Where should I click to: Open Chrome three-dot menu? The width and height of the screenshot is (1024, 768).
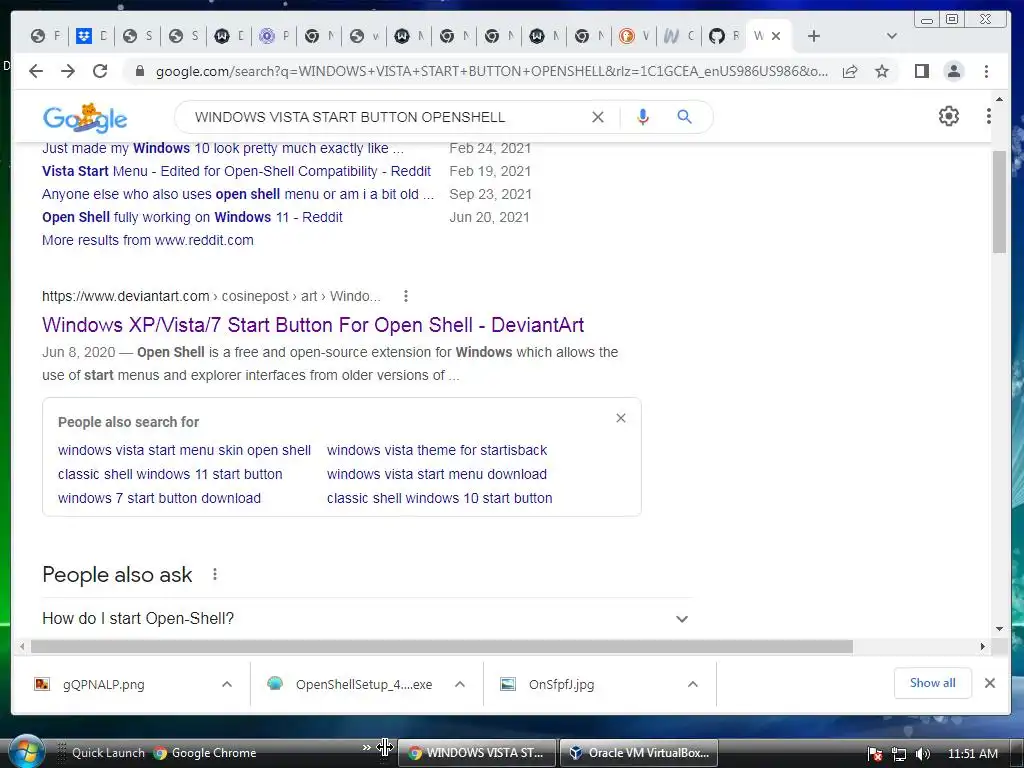[x=986, y=71]
